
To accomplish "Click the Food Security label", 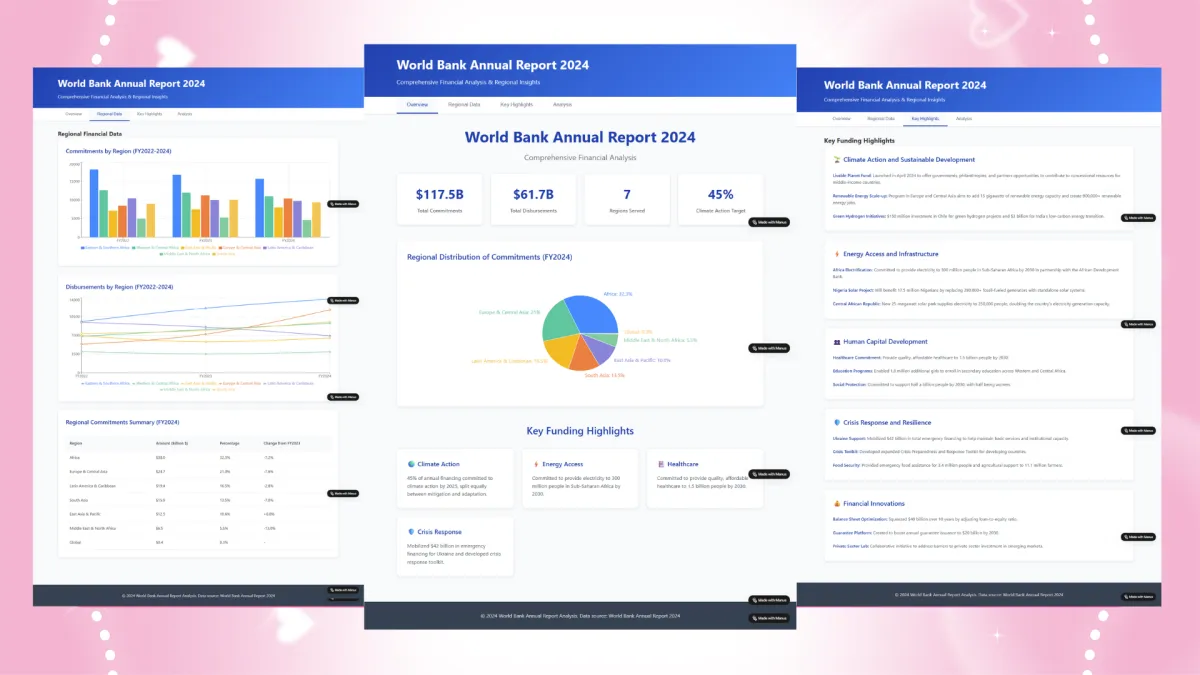I will pos(848,465).
